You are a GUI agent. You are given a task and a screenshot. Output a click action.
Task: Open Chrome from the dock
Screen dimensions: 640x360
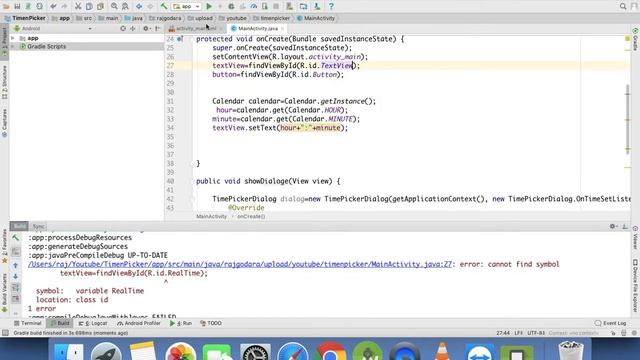pyautogui.click(x=330, y=352)
